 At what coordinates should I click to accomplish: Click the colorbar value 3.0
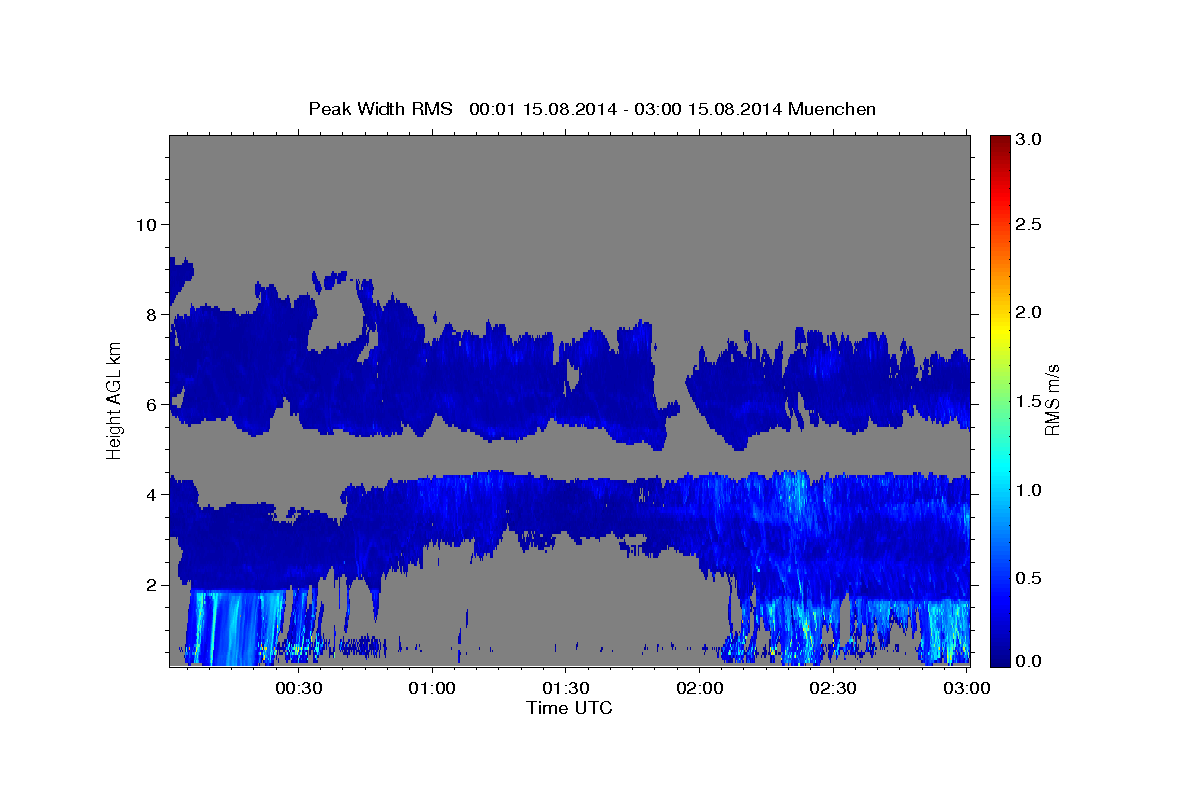coord(1029,139)
